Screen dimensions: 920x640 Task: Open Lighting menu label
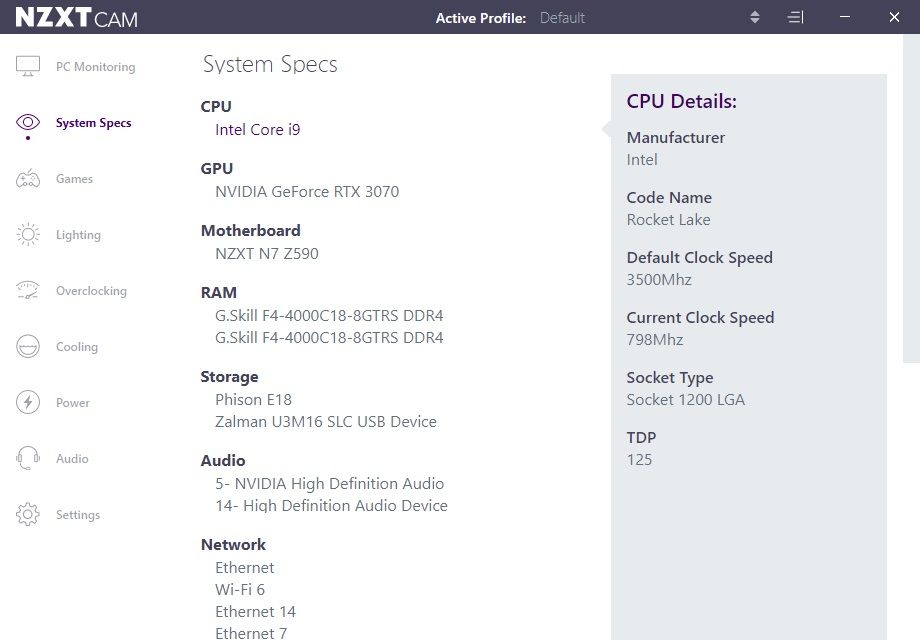(x=78, y=235)
